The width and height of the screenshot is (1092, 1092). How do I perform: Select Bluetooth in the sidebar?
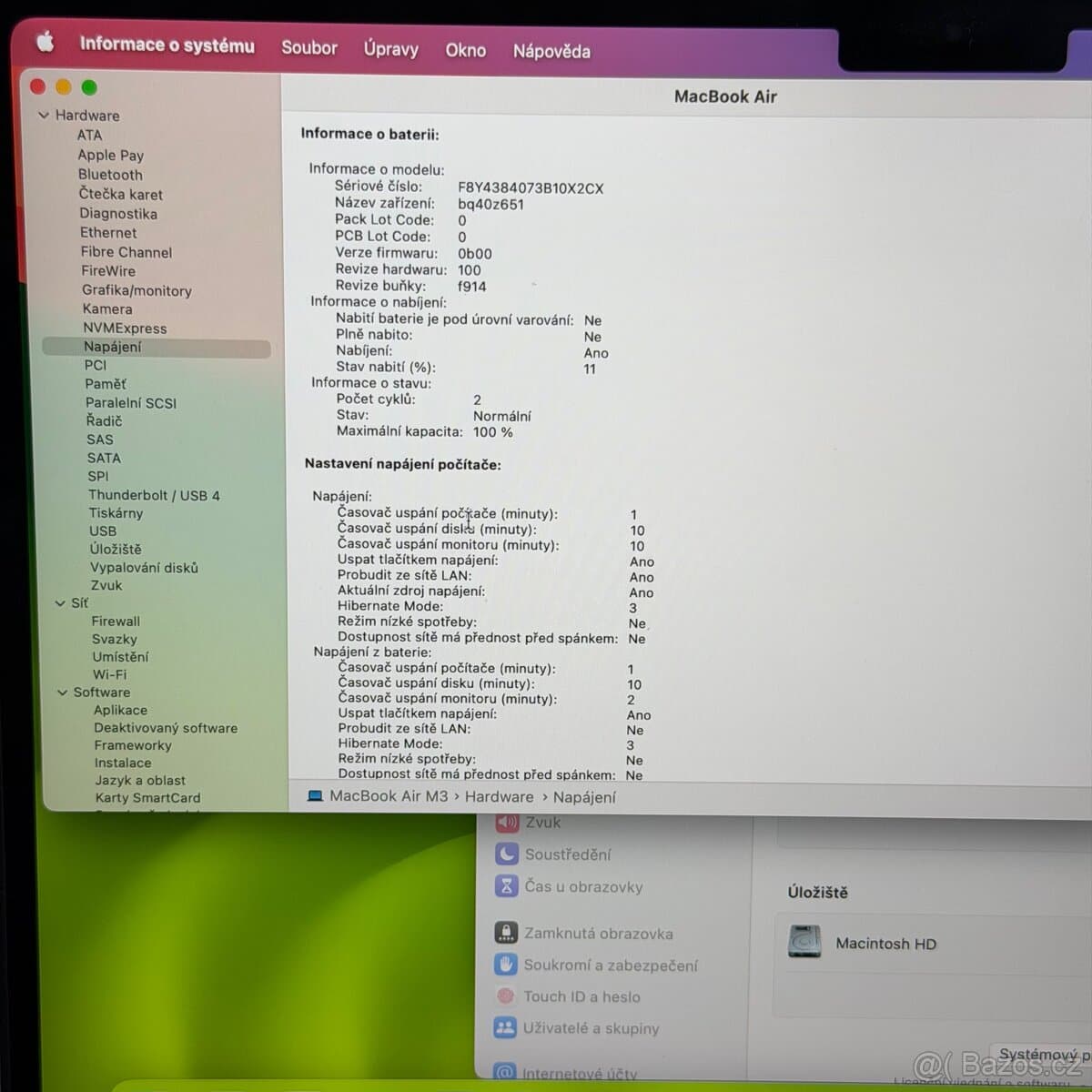click(x=110, y=175)
